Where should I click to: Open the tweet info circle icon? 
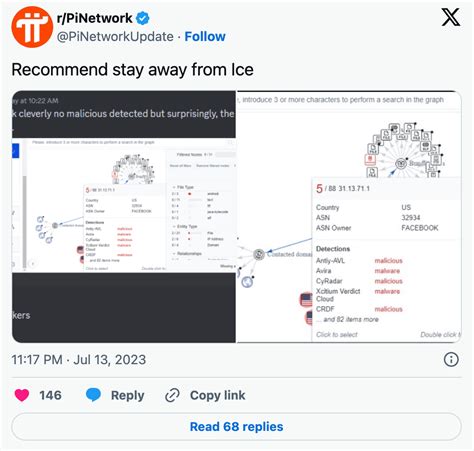pyautogui.click(x=451, y=360)
